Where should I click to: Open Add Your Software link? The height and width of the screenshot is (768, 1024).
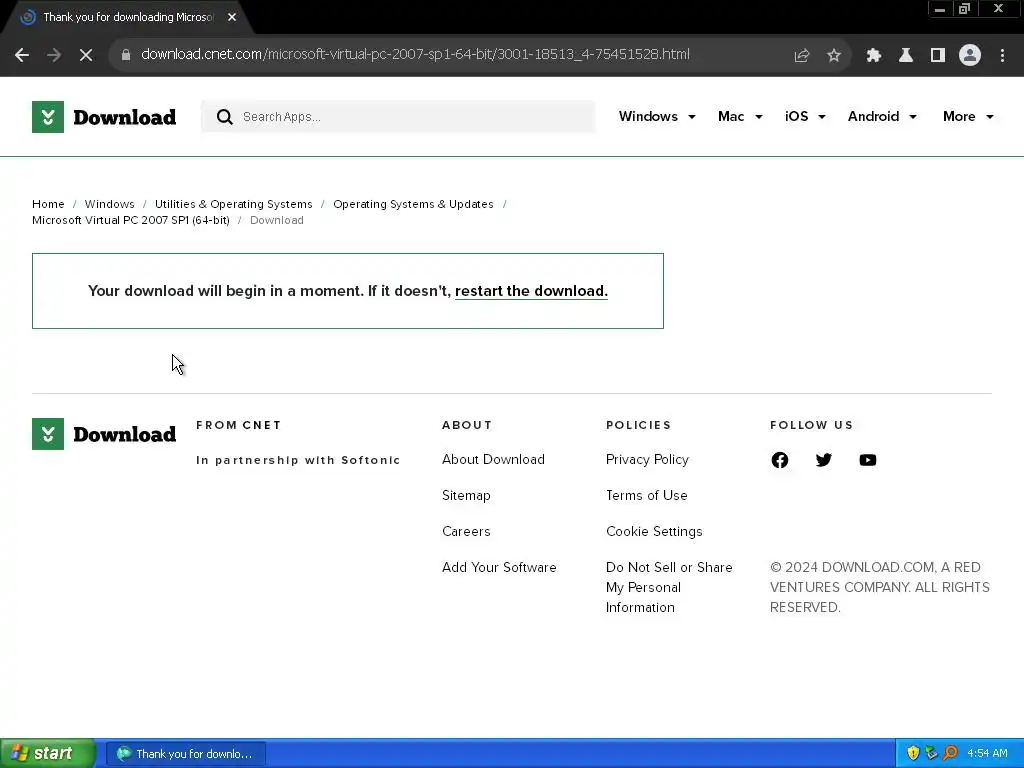pyautogui.click(x=499, y=567)
